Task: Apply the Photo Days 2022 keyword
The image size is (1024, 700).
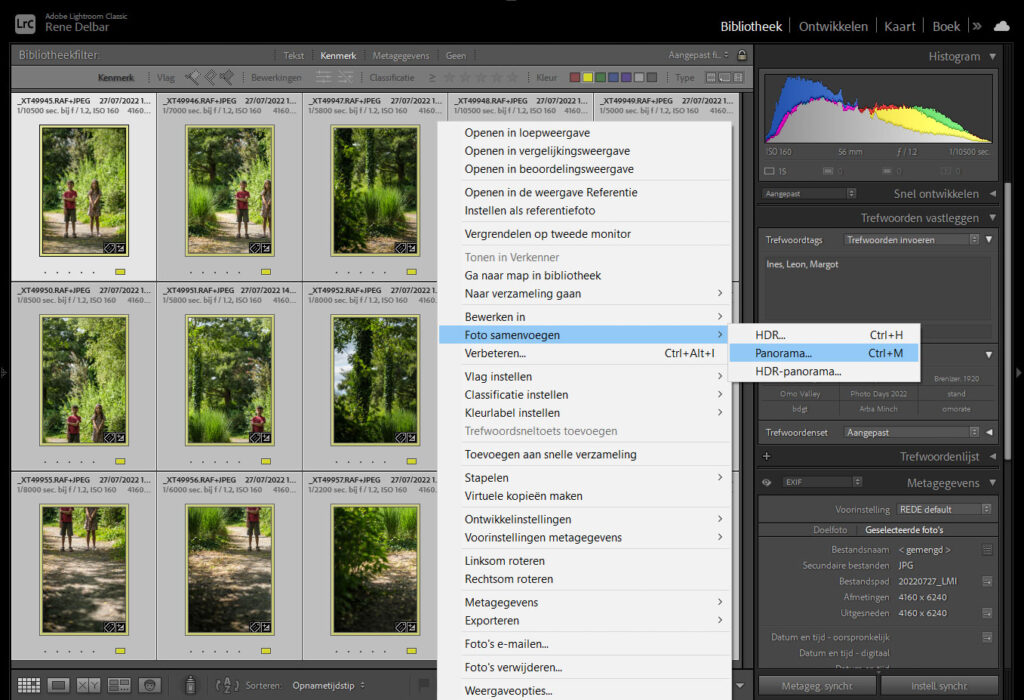Action: coord(878,394)
